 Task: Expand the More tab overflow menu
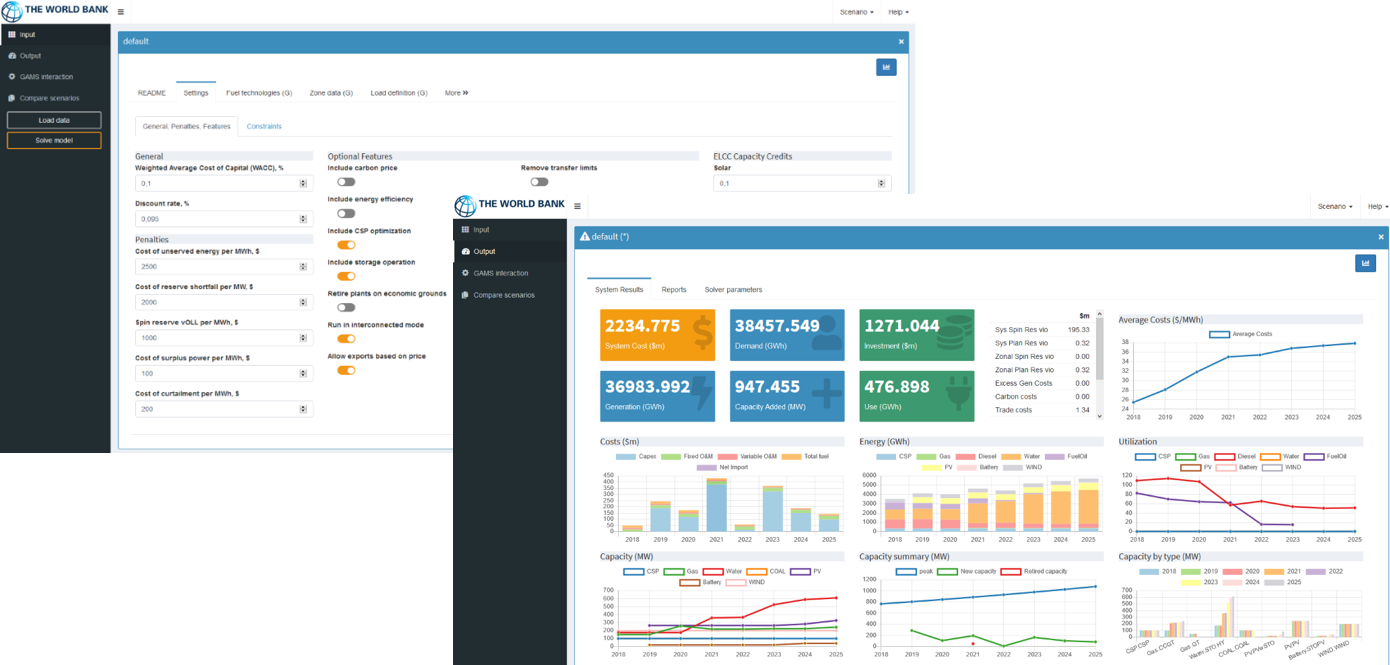456,93
